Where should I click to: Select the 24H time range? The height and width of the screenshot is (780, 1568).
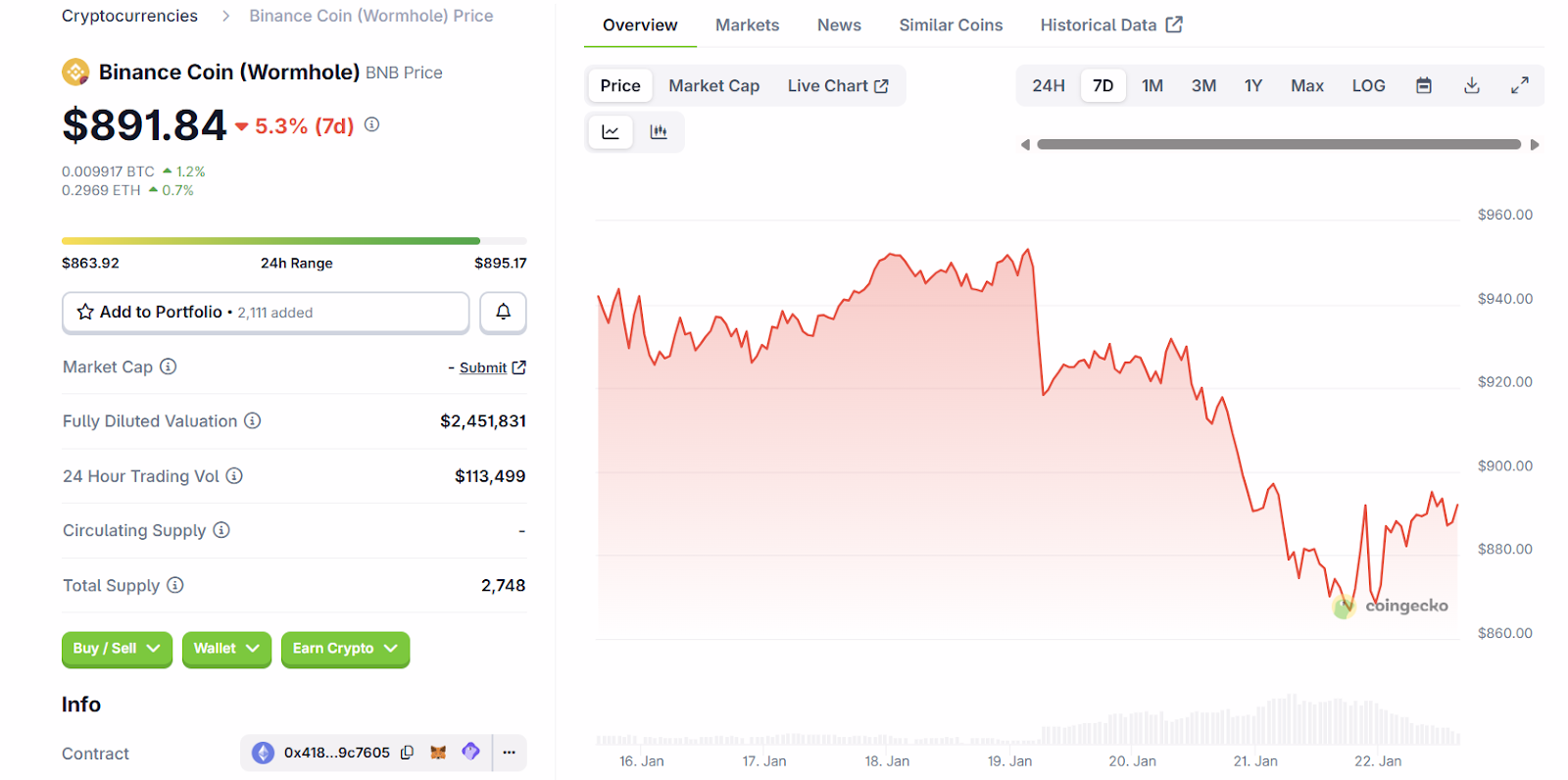tap(1048, 86)
